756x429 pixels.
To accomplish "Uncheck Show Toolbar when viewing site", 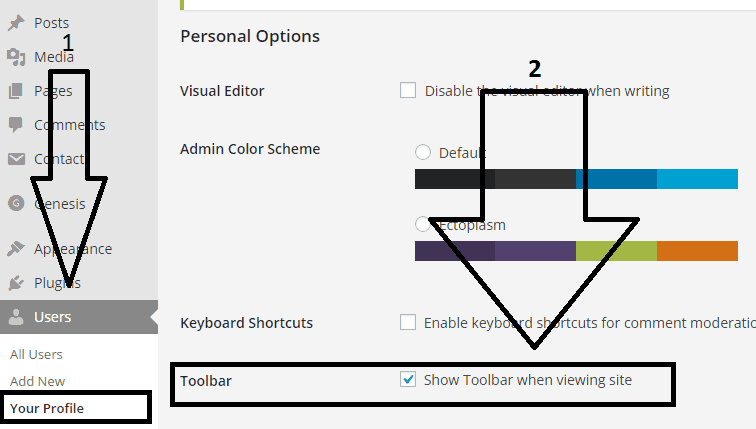I will tap(408, 380).
